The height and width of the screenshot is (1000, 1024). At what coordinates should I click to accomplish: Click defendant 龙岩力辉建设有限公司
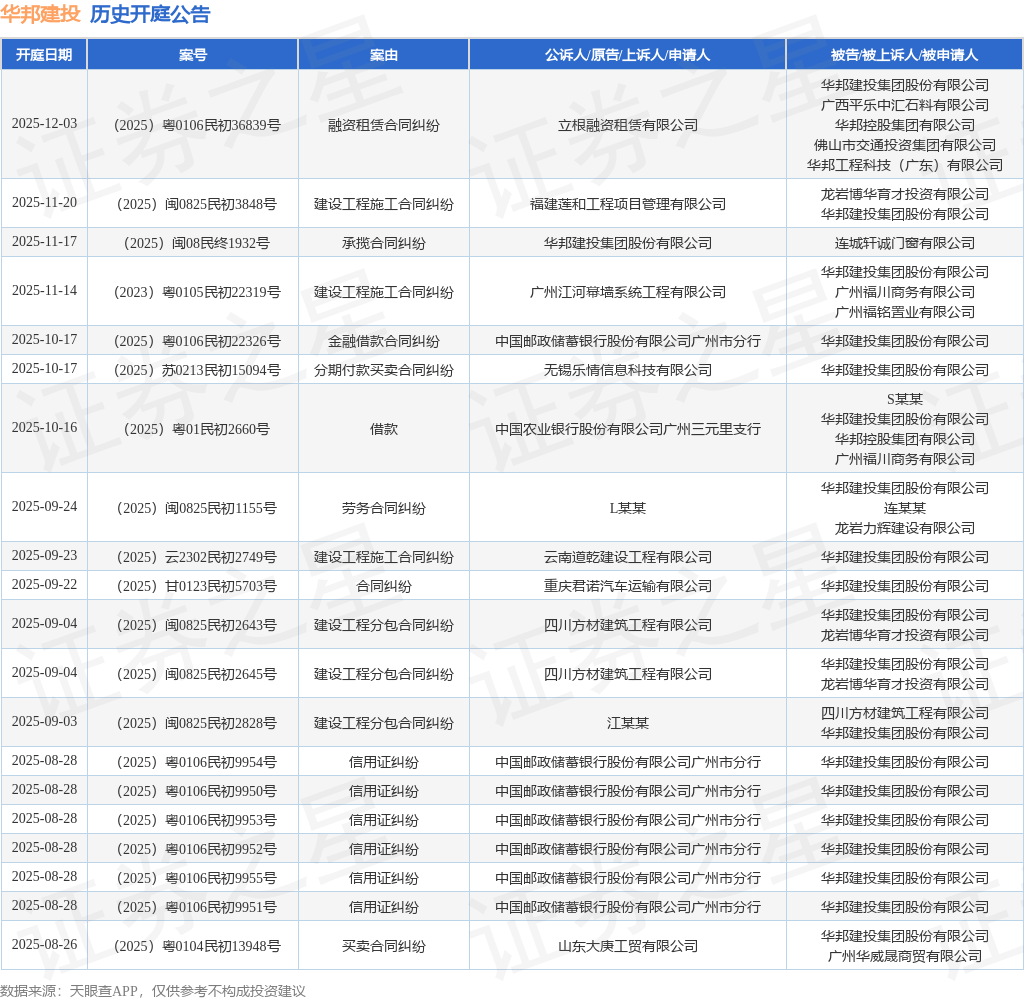coord(904,528)
